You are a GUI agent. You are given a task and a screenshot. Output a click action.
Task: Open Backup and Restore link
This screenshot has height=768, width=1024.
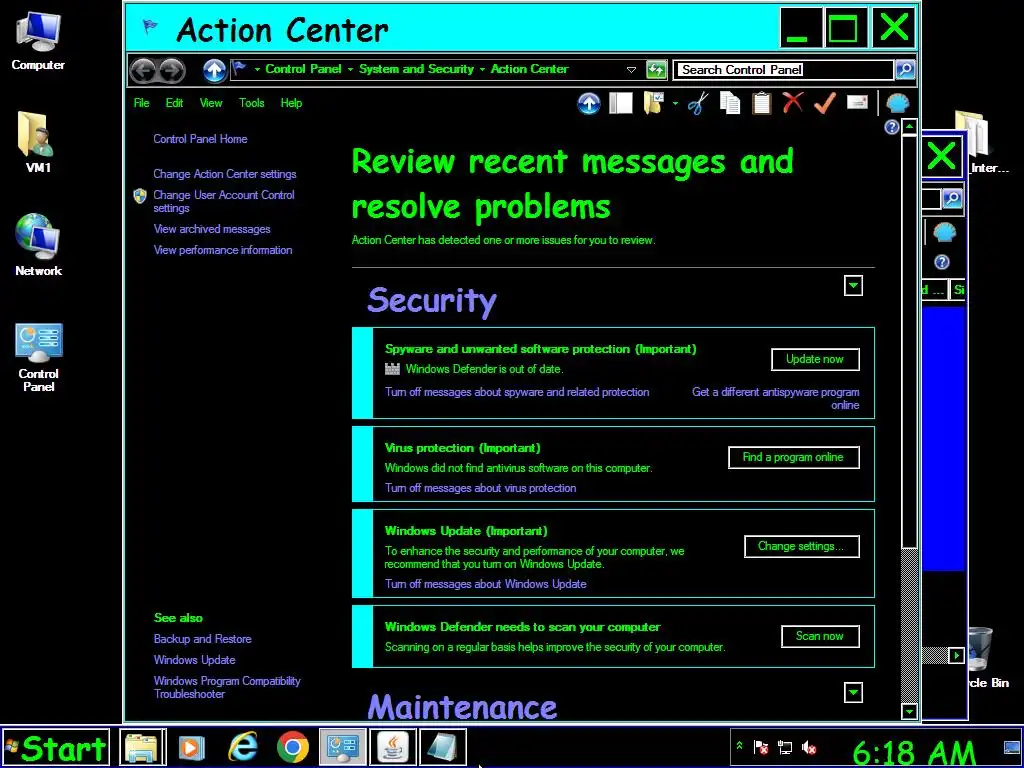click(x=202, y=639)
